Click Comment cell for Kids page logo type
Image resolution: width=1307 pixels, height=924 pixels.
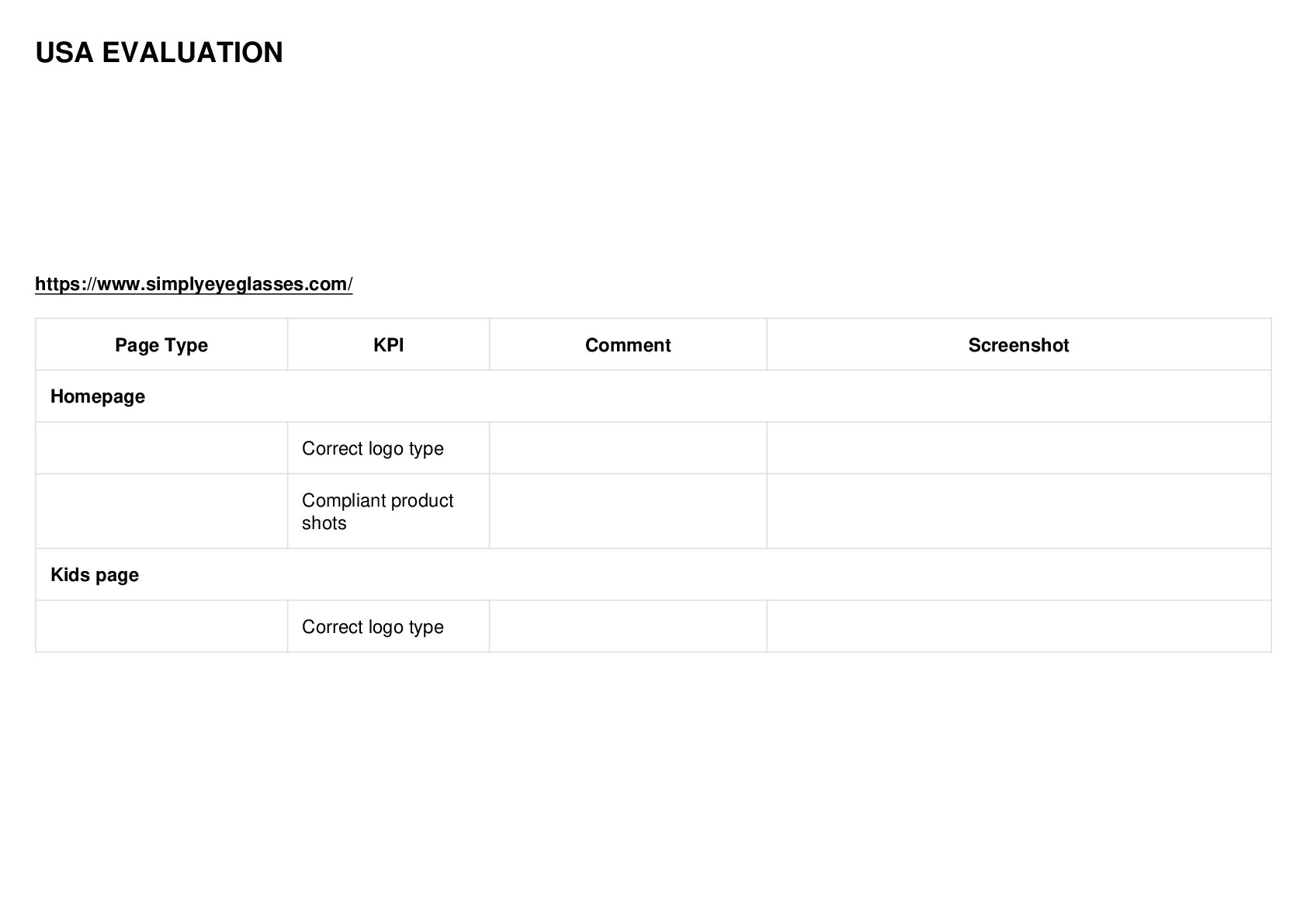(628, 626)
